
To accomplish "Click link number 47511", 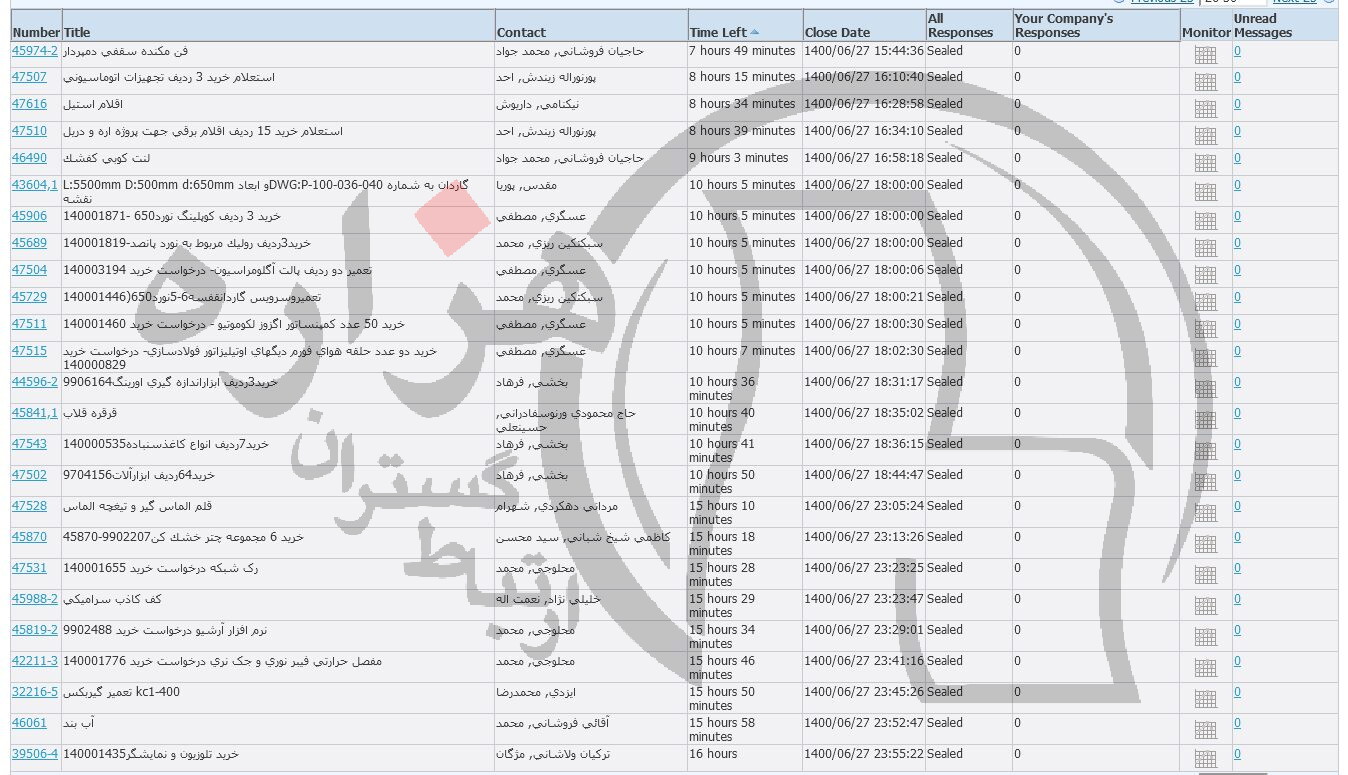I will point(29,324).
